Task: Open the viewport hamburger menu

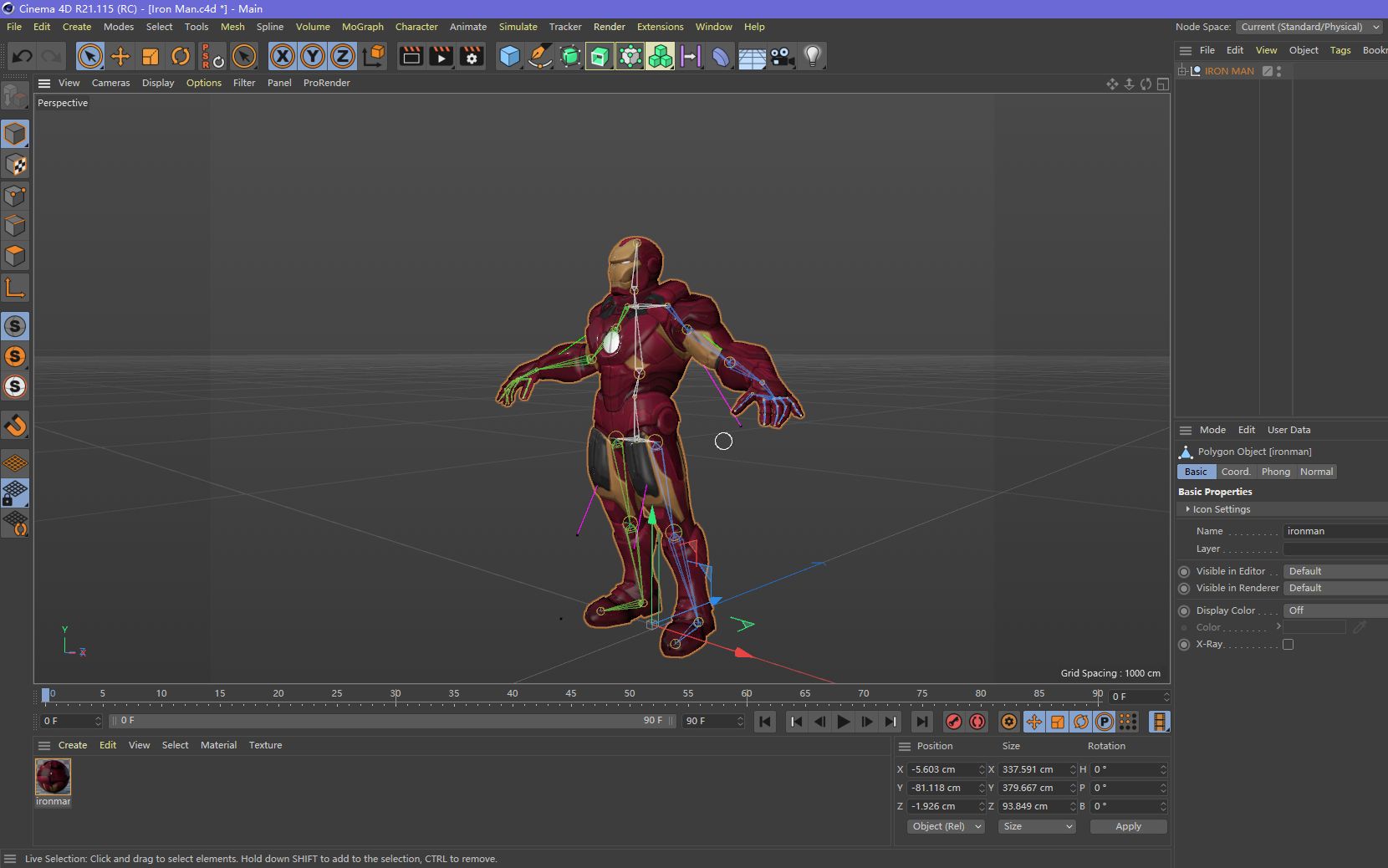Action: (x=44, y=83)
